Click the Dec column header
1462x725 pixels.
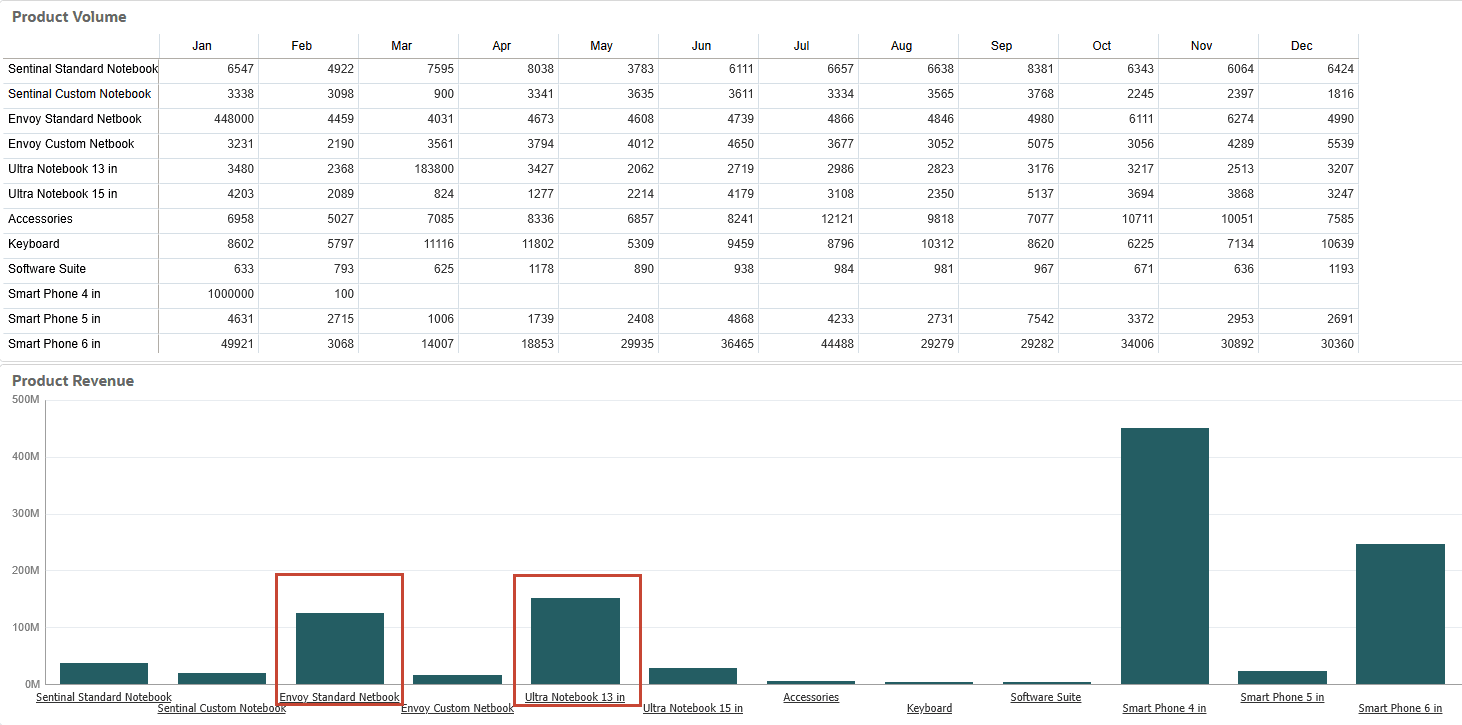(x=1302, y=45)
